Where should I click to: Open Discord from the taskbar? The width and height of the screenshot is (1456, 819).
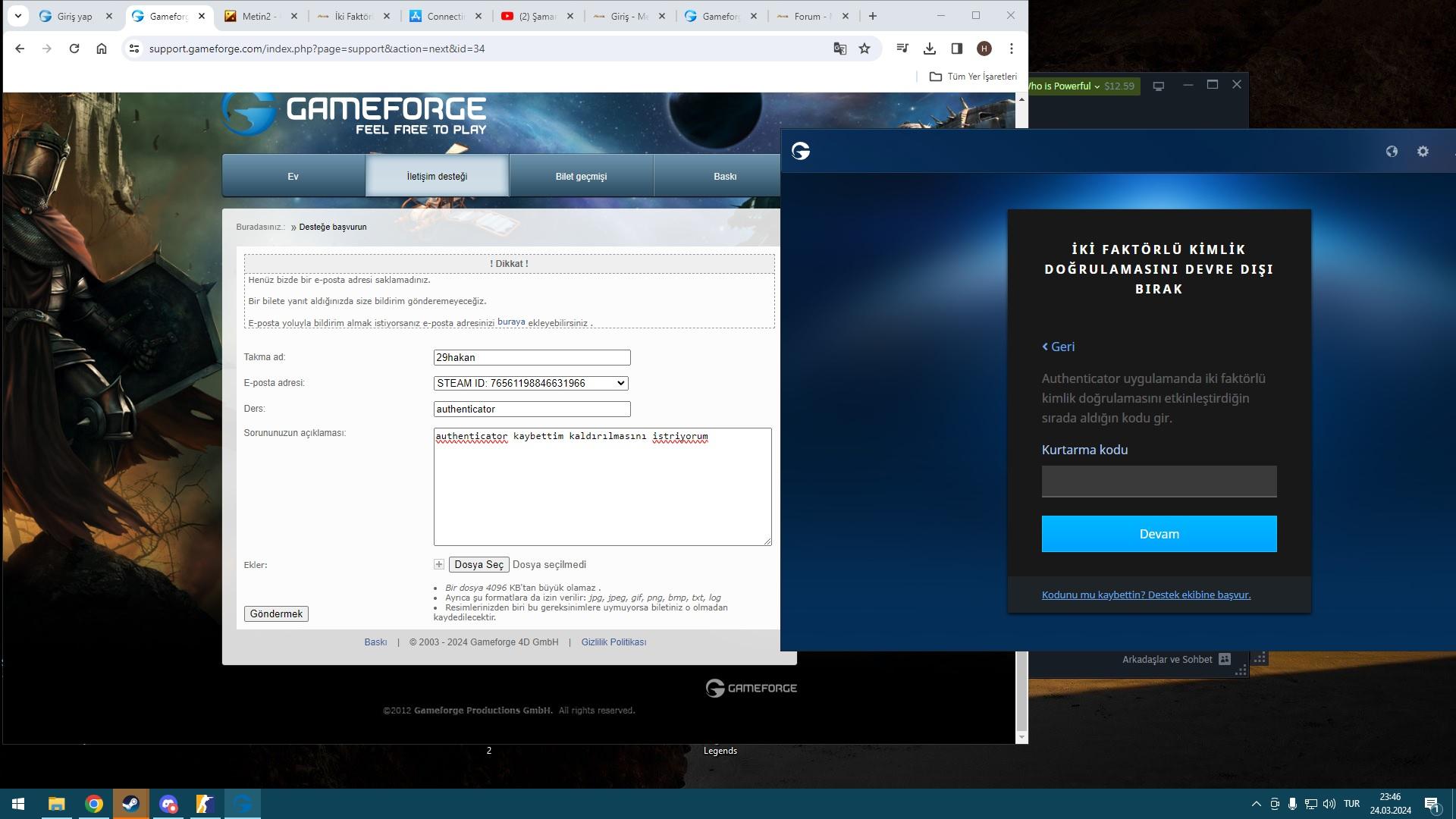[x=168, y=804]
